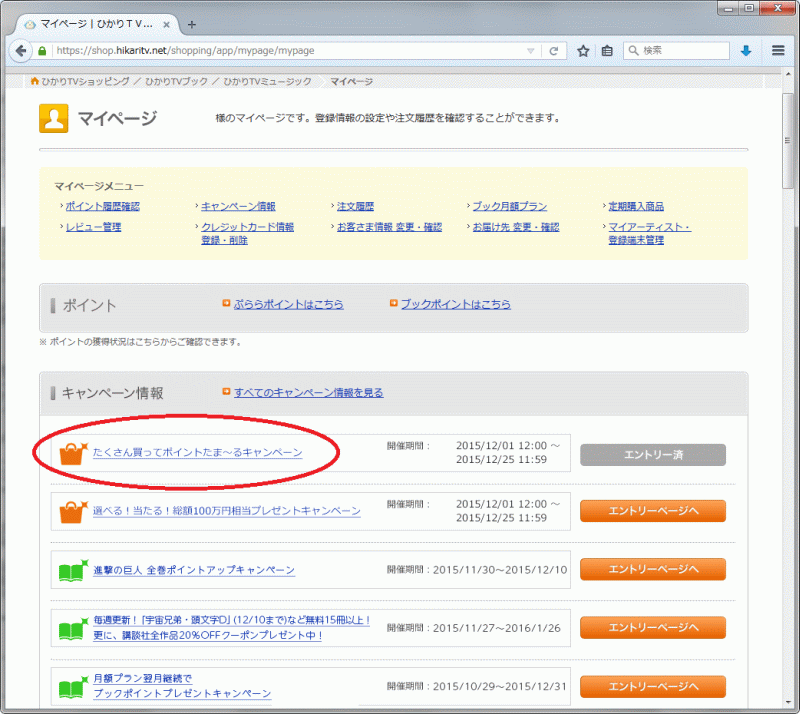Open the bookmarks list icon
Image resolution: width=800 pixels, height=714 pixels.
point(607,51)
